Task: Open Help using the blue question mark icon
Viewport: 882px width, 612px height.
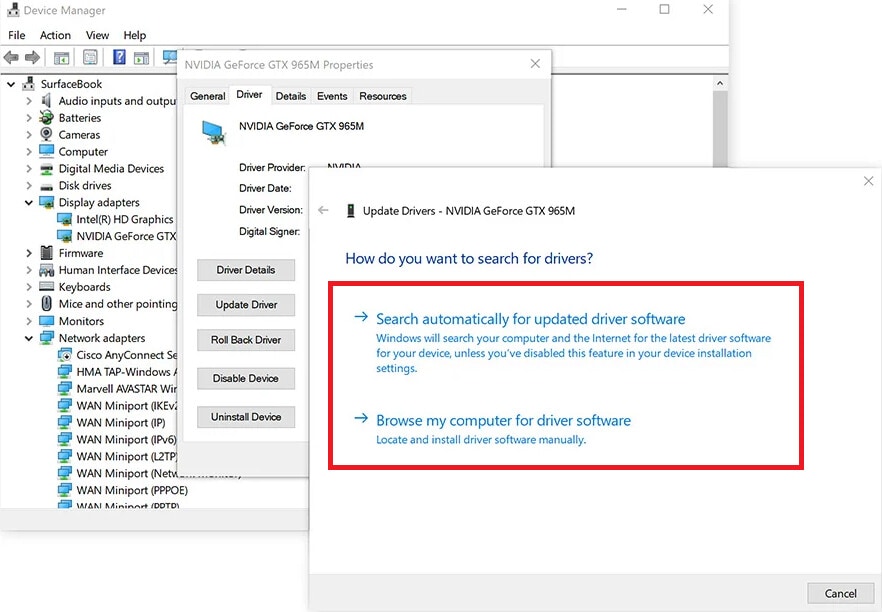Action: tap(118, 57)
